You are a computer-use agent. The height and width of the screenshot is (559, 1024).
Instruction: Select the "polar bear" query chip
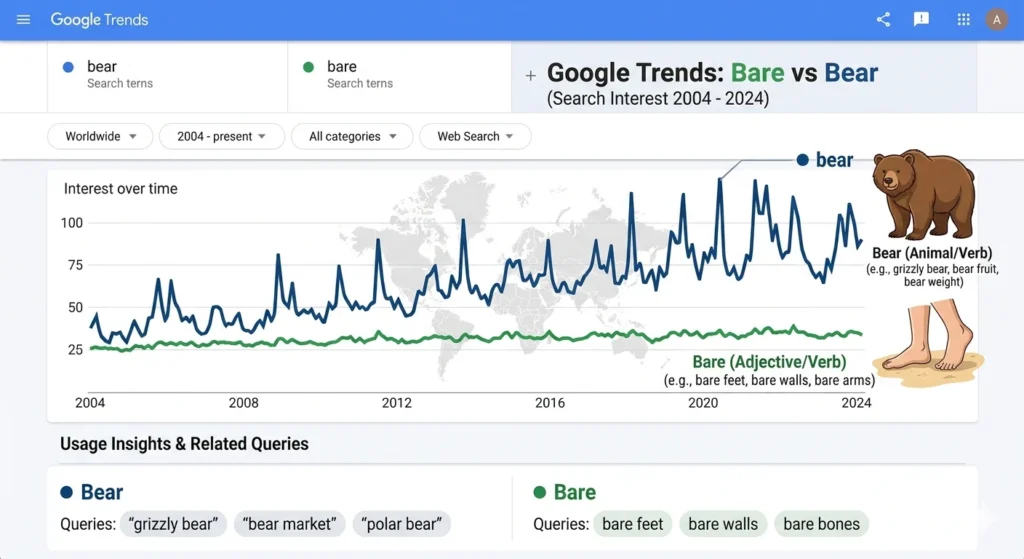[x=402, y=524]
